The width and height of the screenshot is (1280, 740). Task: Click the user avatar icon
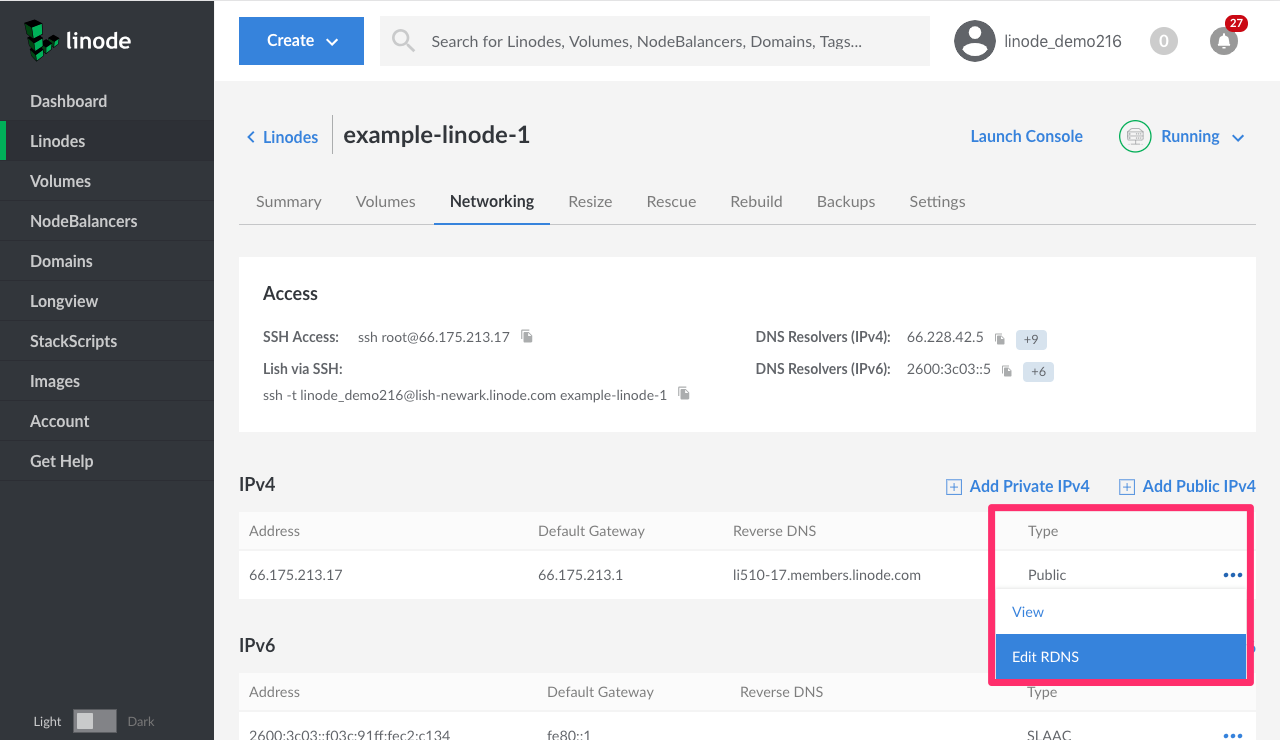[974, 41]
